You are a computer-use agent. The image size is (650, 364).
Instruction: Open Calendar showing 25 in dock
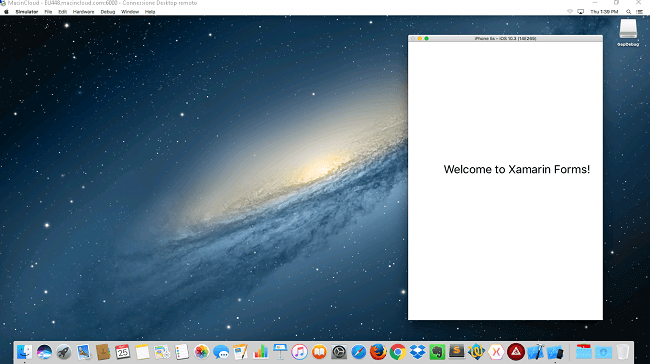coord(123,352)
